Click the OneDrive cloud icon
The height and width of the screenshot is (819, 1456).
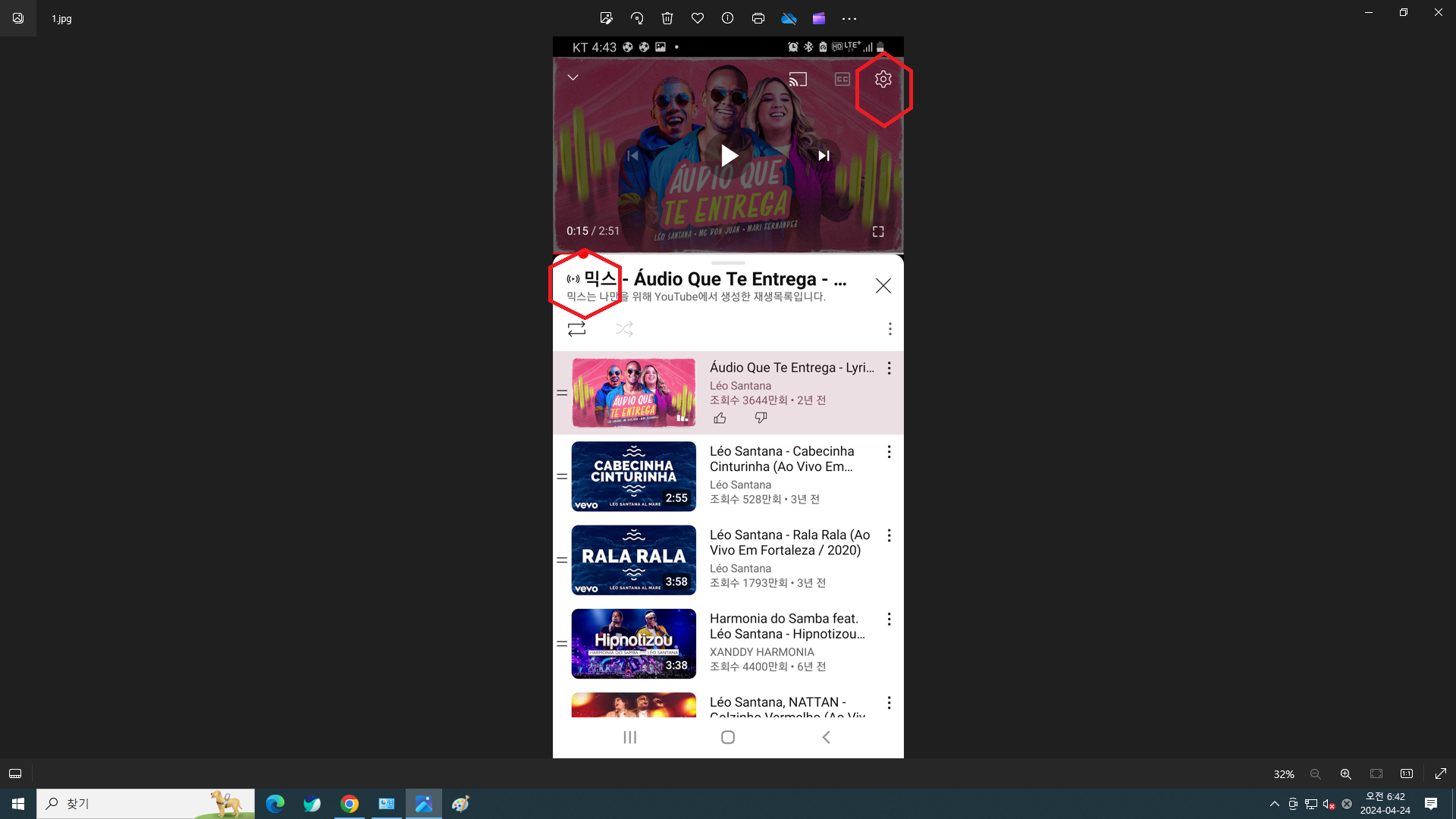[789, 18]
